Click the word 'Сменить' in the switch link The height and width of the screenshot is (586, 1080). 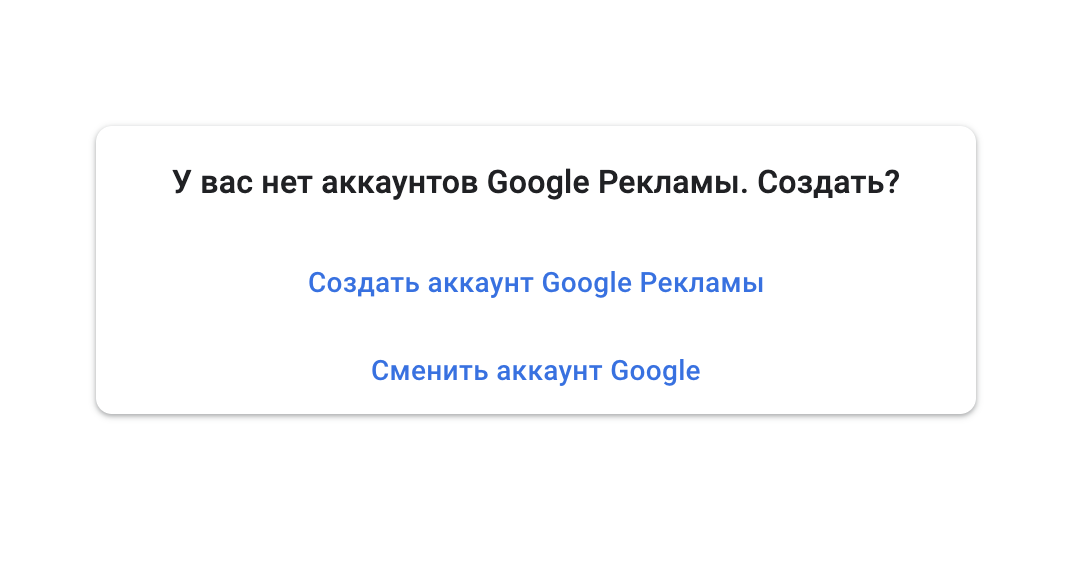tap(430, 370)
